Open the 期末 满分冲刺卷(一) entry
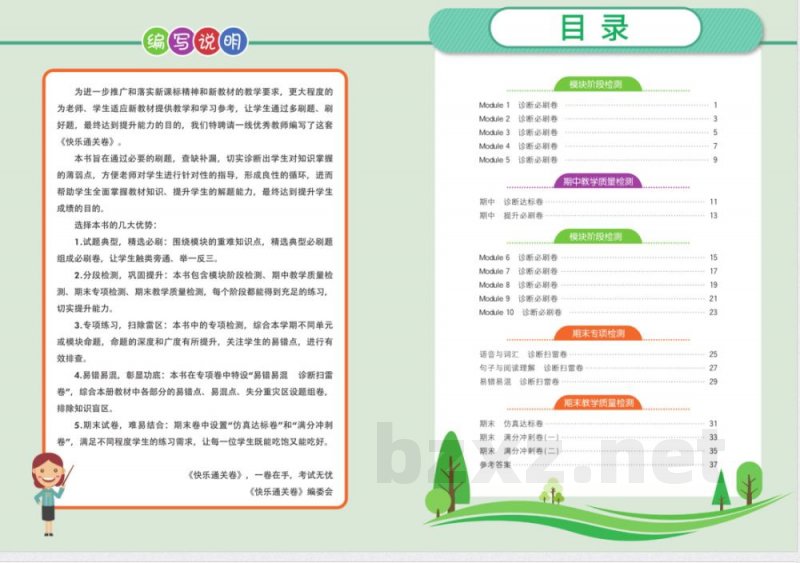The image size is (800, 563). (598, 437)
